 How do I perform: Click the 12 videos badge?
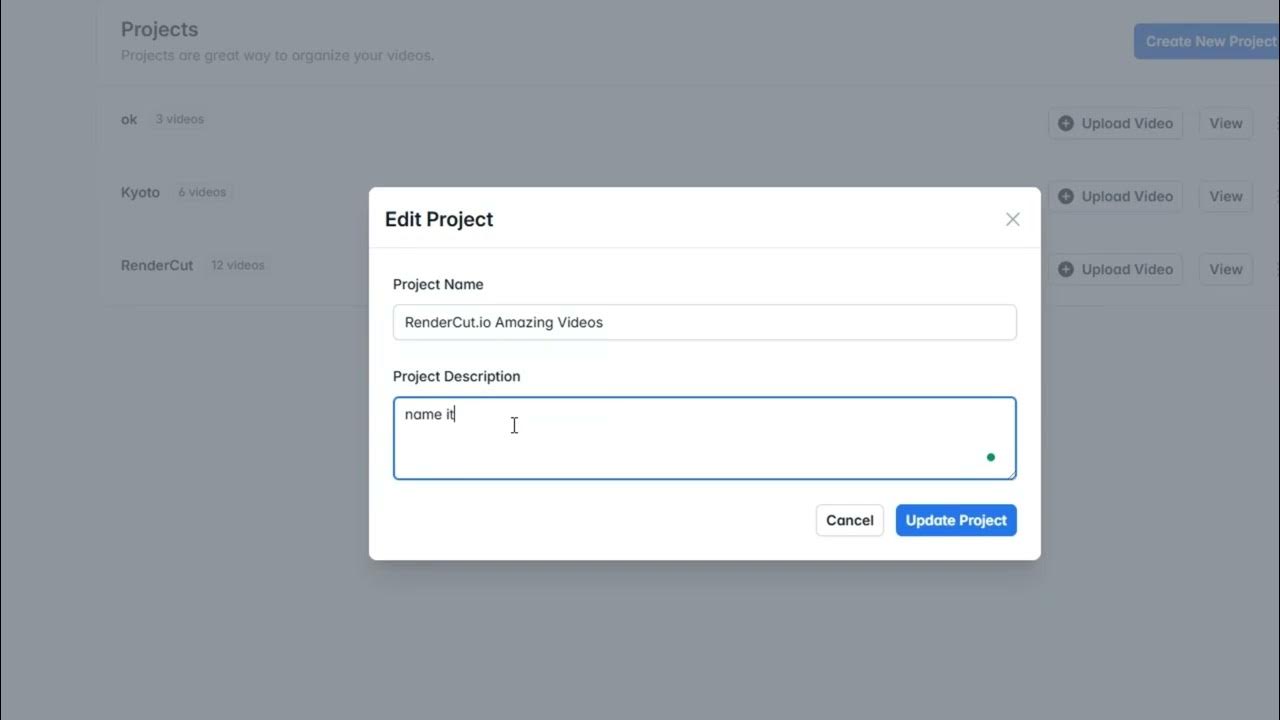click(x=238, y=265)
